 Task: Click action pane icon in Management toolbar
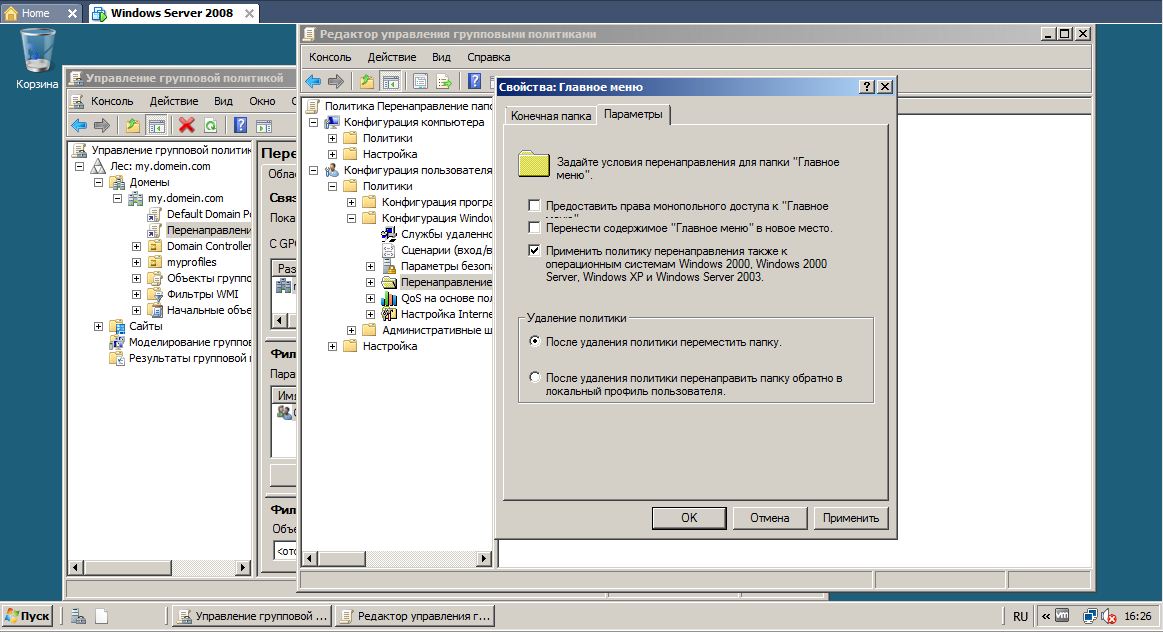(x=264, y=125)
